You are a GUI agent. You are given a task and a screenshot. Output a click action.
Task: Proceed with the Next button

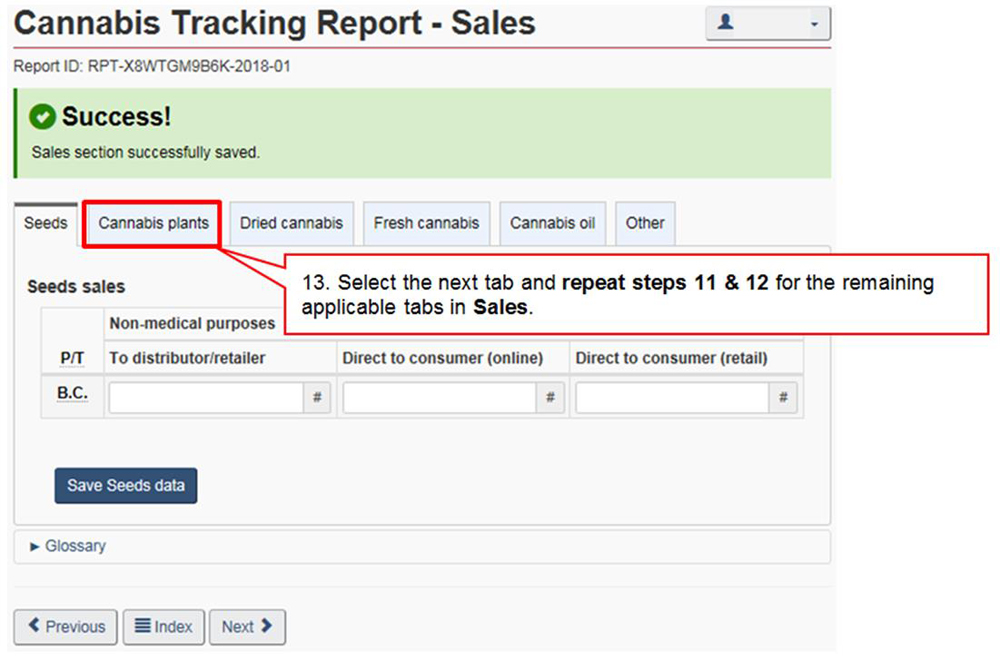tap(247, 627)
